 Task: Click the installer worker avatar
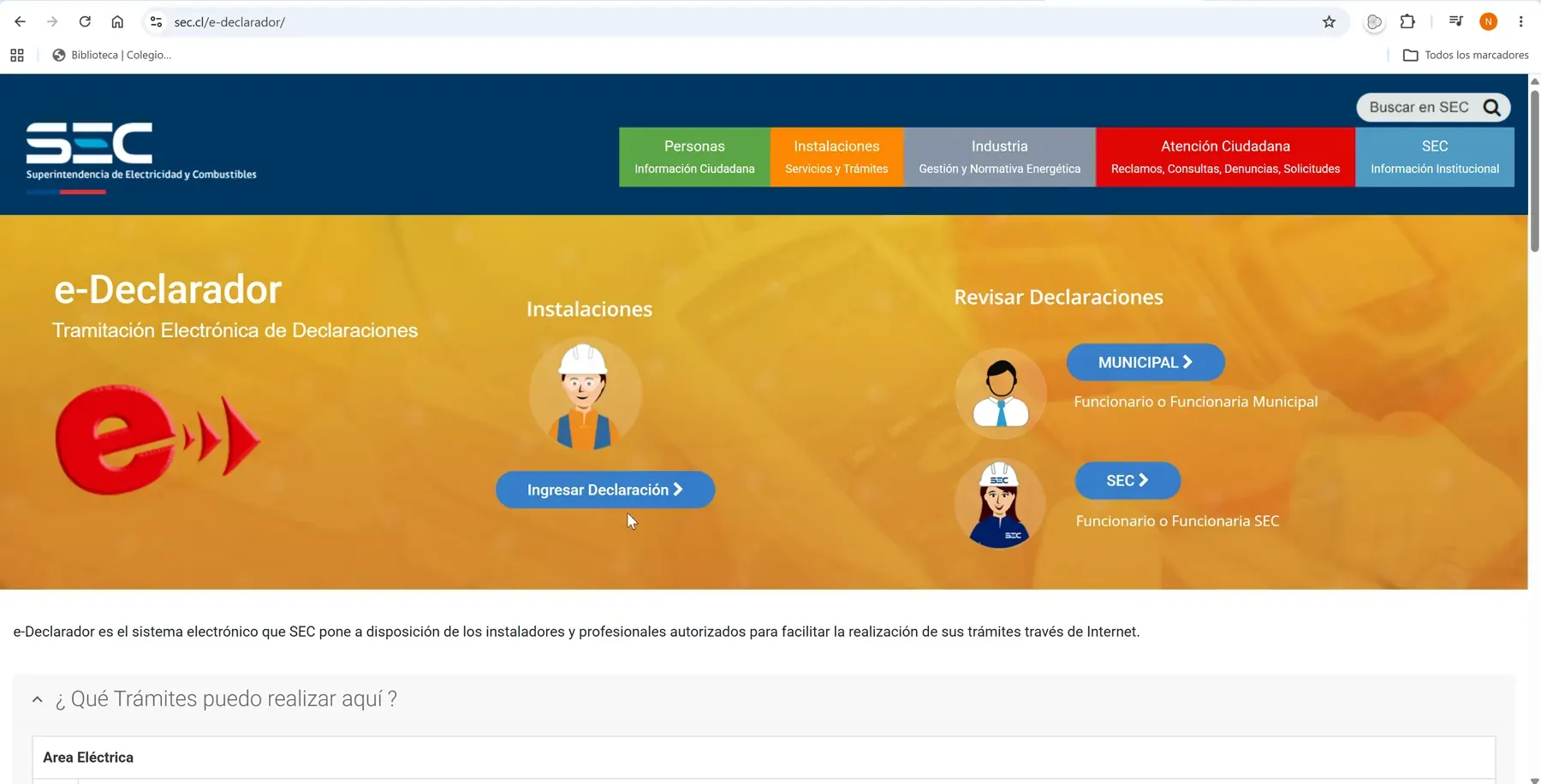click(585, 394)
